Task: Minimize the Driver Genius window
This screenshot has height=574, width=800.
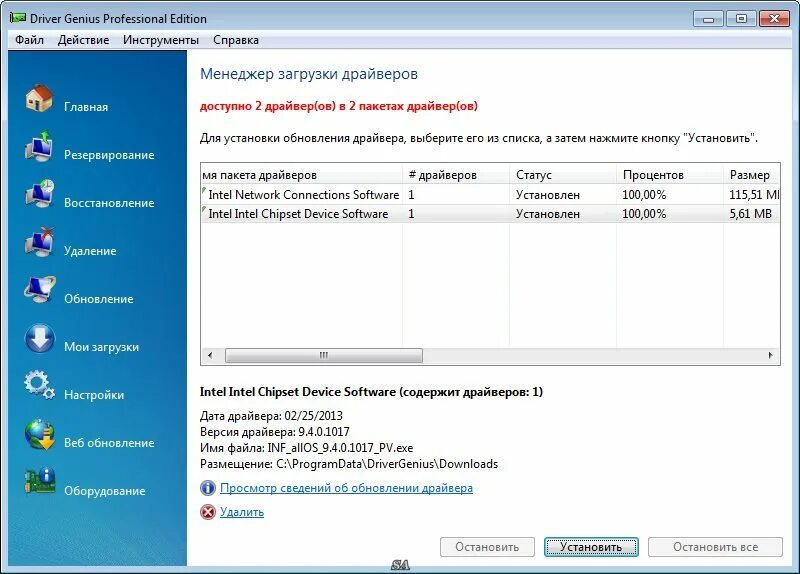Action: (708, 19)
